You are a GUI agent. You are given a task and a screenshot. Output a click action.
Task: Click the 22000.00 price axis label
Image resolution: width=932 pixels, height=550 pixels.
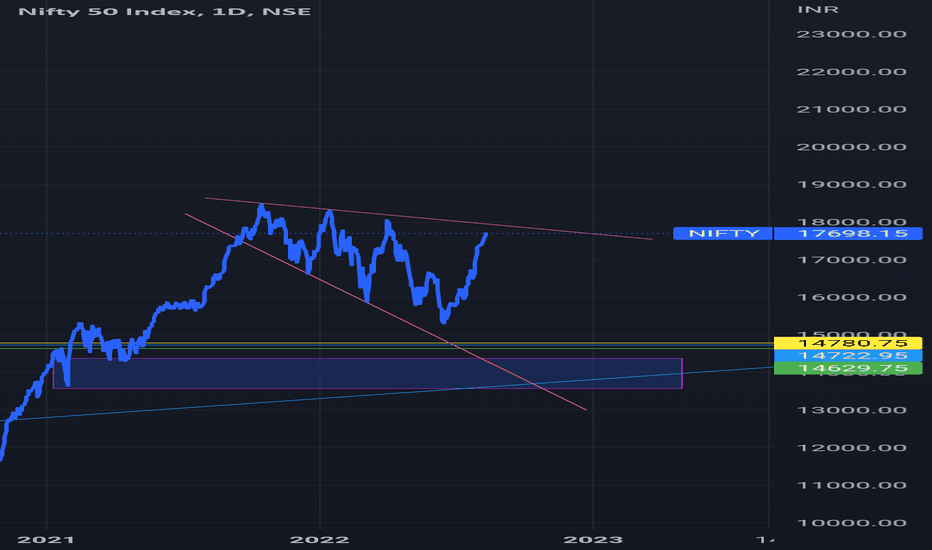pyautogui.click(x=851, y=72)
